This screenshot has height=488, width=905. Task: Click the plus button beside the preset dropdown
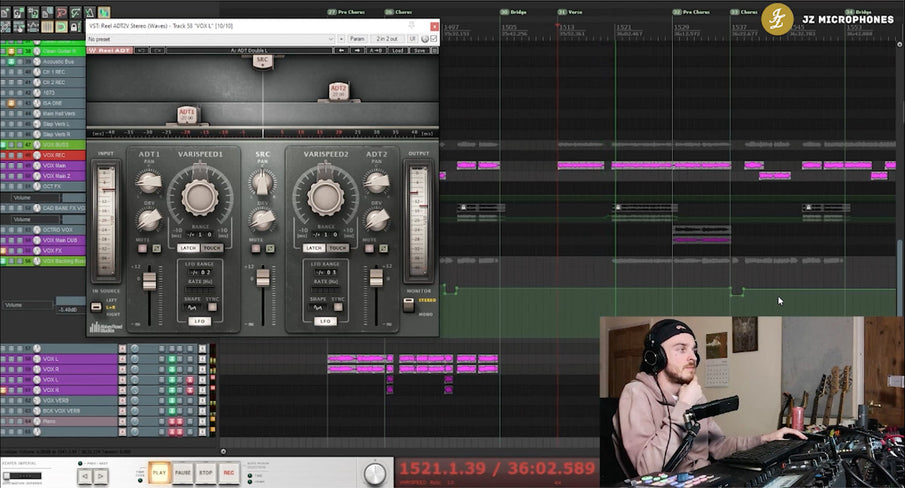(341, 39)
